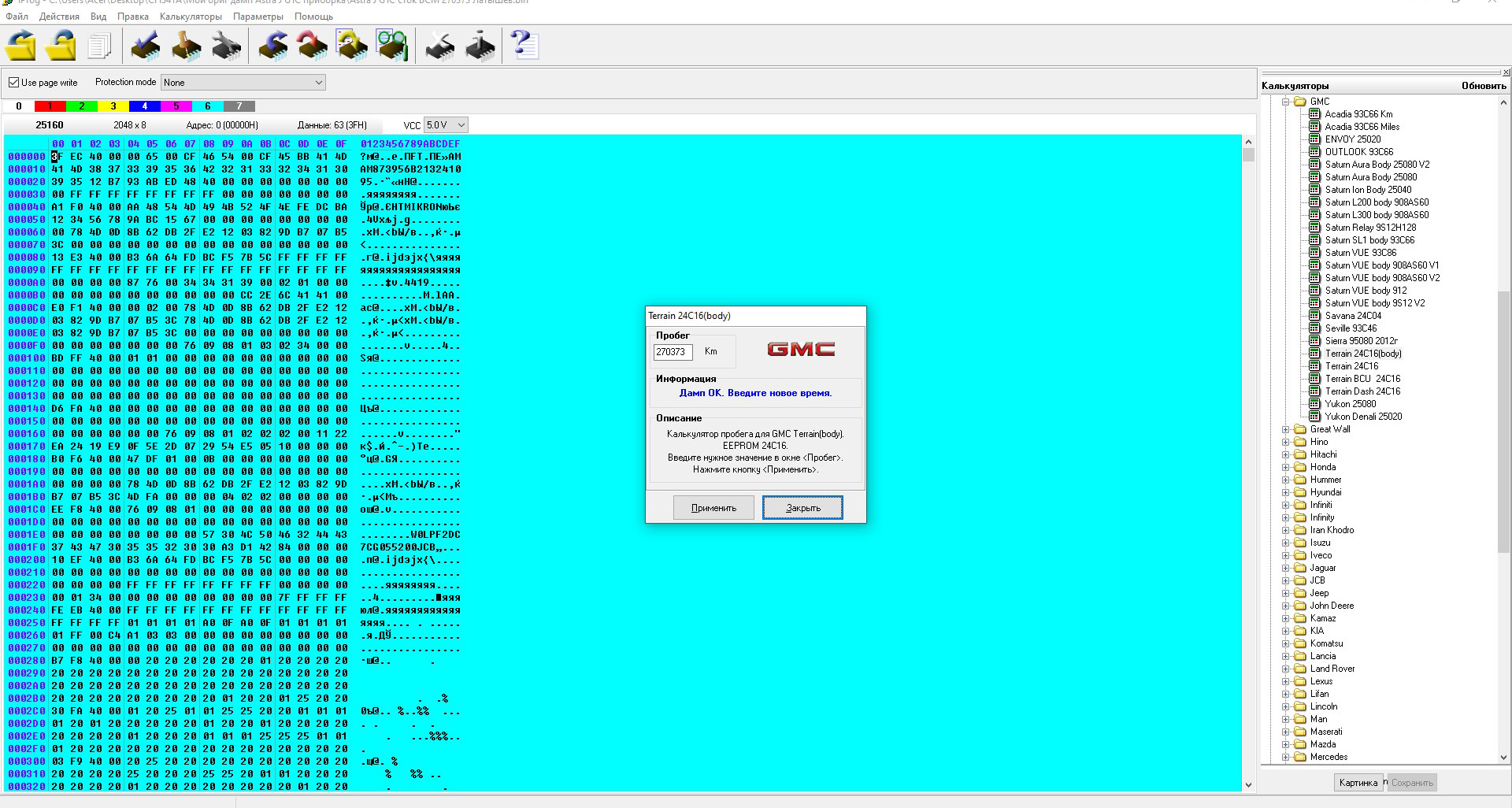Click the chip with stamp icon

186,46
